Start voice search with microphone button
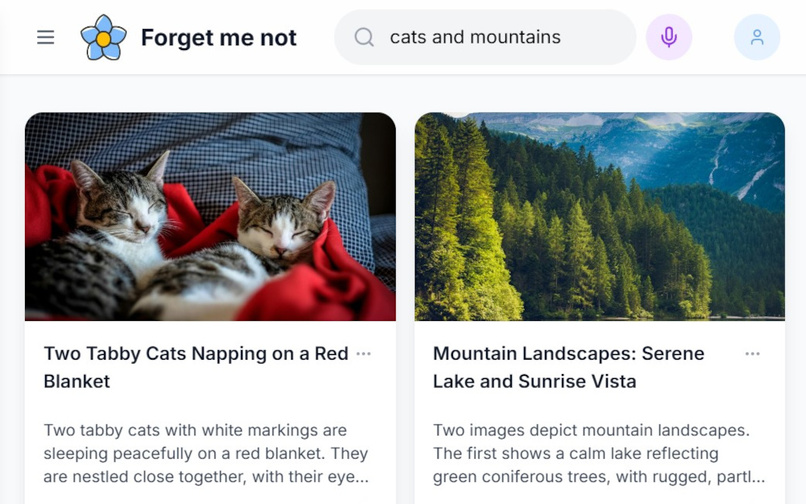The height and width of the screenshot is (504, 806). point(669,37)
